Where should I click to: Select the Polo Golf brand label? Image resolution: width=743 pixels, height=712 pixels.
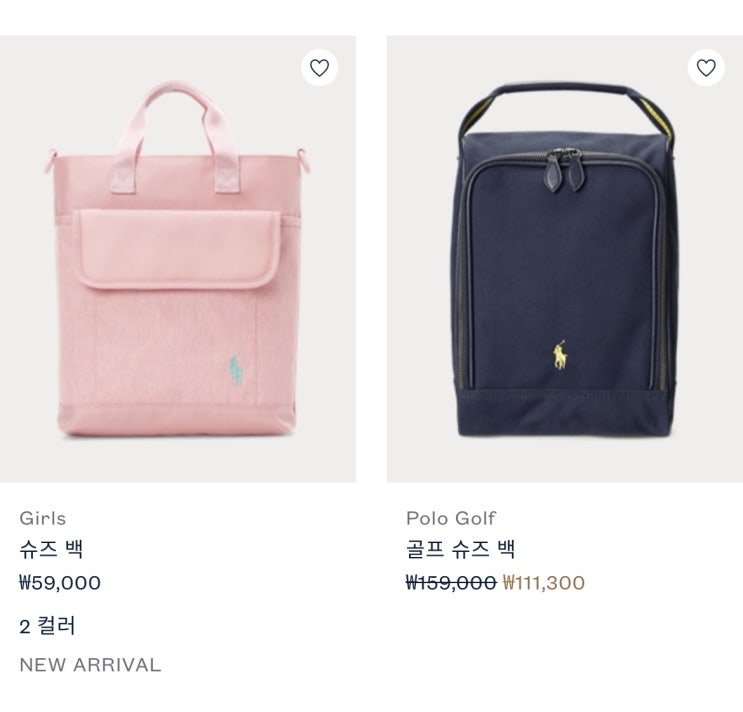click(x=451, y=518)
